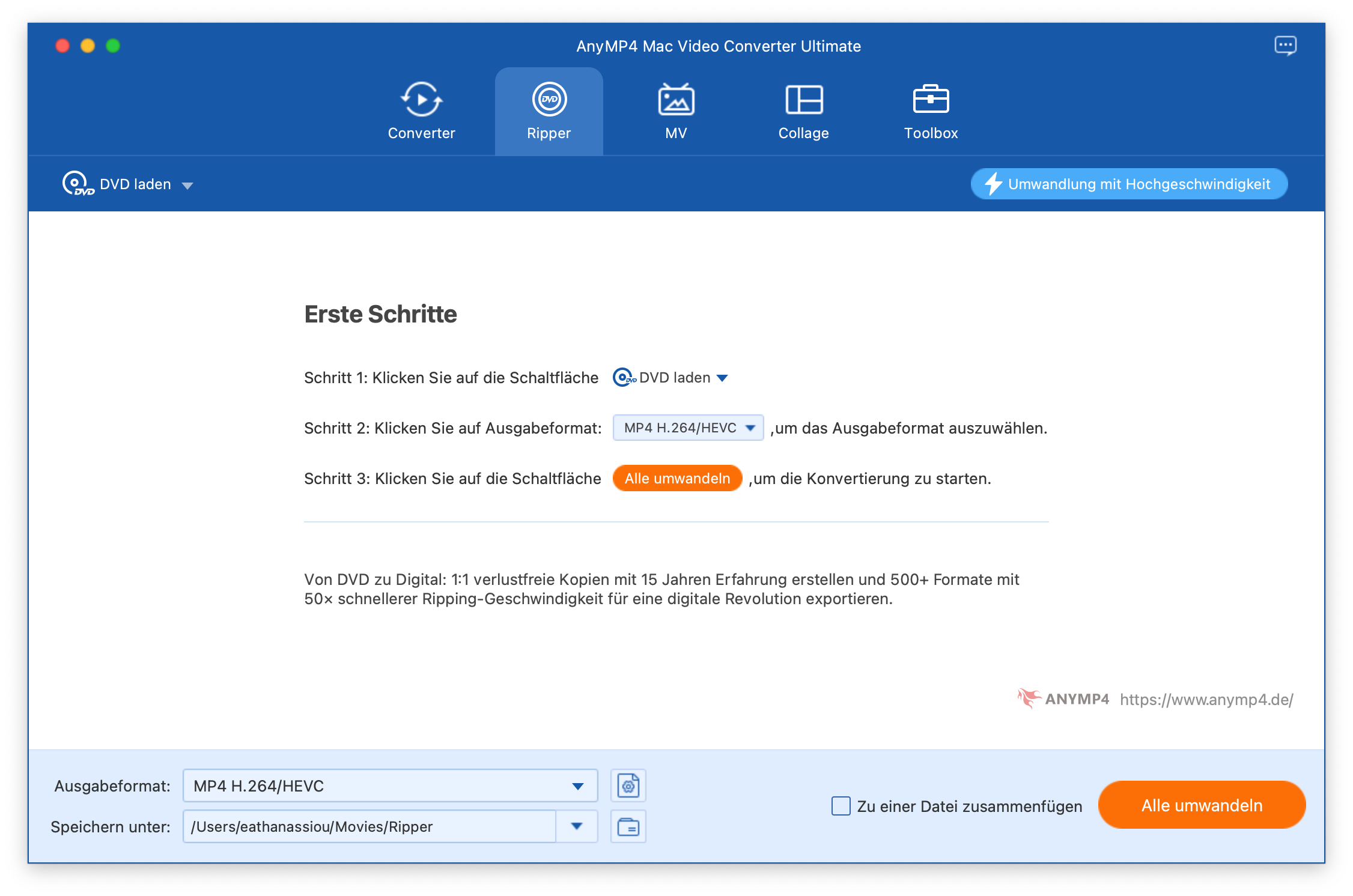Viewport: 1353px width, 896px height.
Task: Open the anymp4.de website link
Action: [1206, 700]
